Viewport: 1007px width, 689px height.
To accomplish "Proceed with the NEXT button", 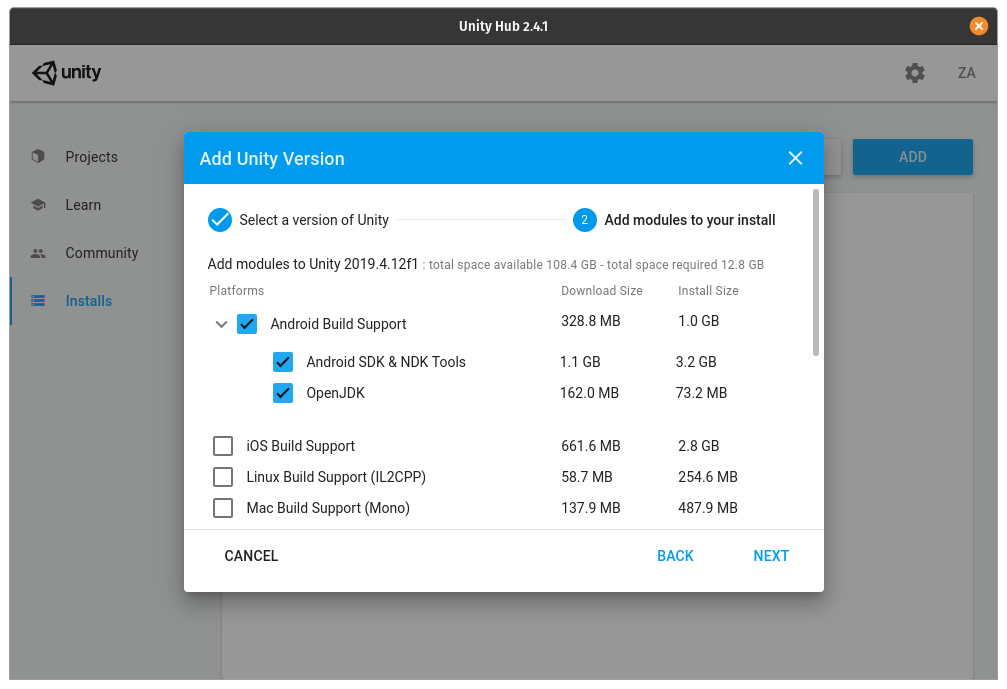I will pos(771,555).
